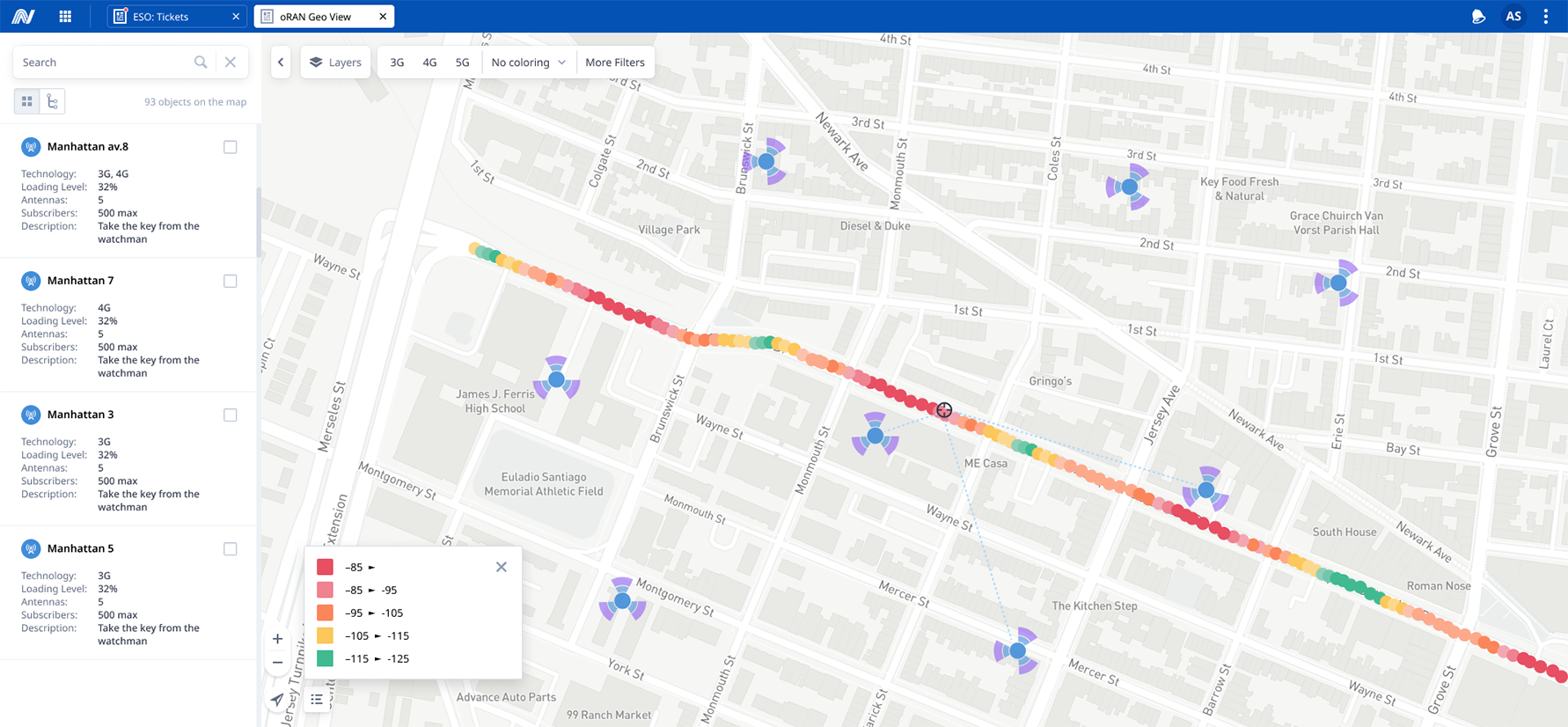
Task: Toggle the legend list icon
Action: (317, 700)
